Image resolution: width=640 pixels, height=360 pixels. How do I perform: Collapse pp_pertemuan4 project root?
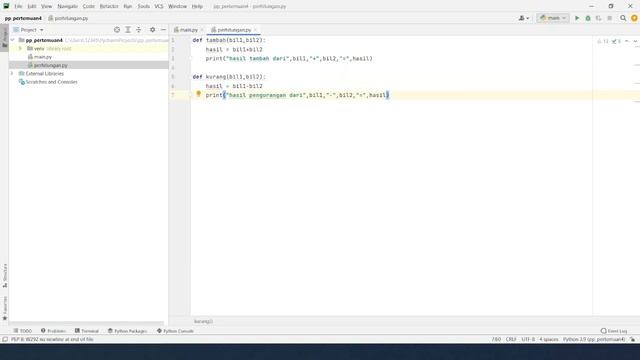12,40
